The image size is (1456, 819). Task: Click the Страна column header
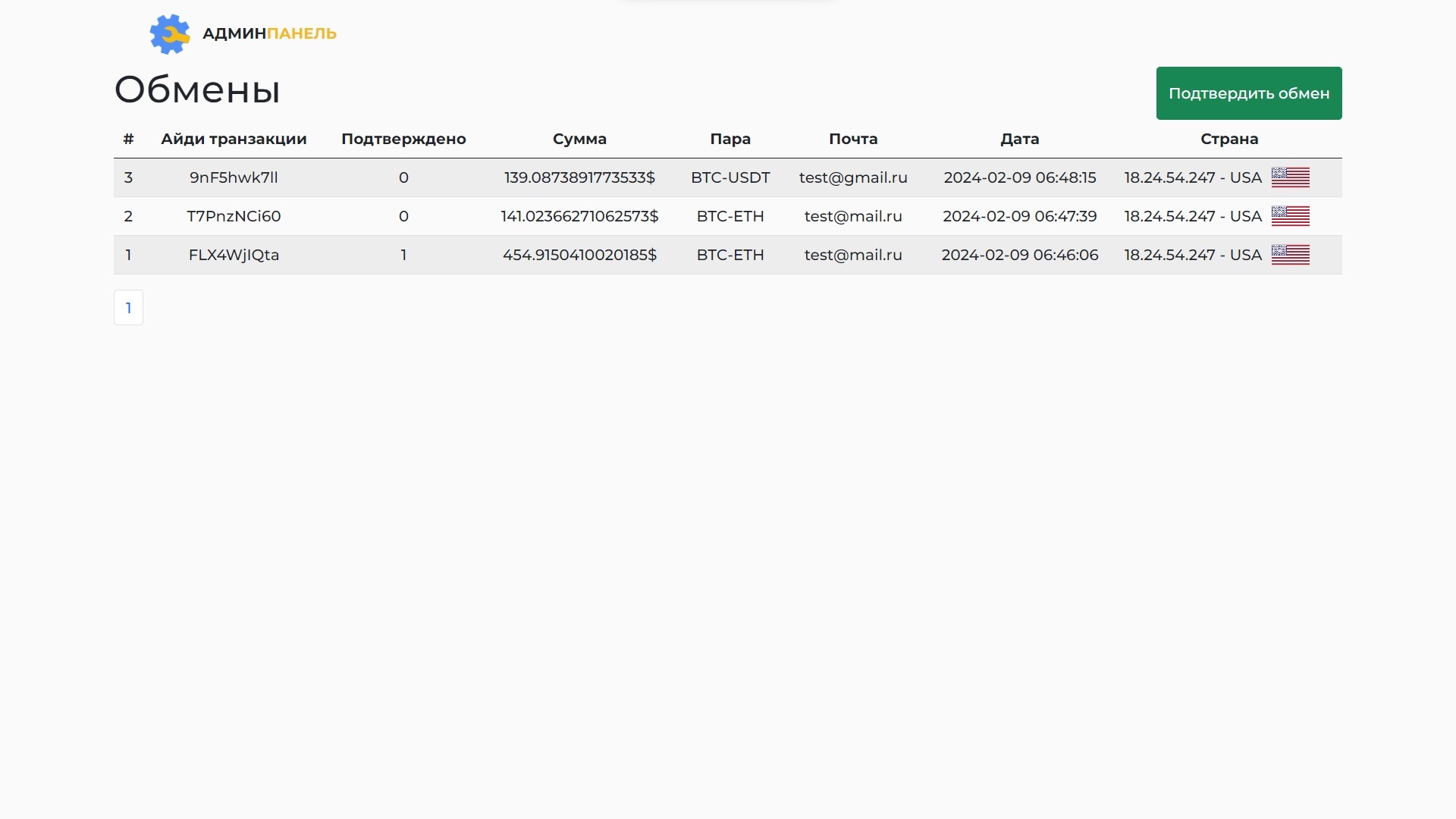click(1228, 139)
